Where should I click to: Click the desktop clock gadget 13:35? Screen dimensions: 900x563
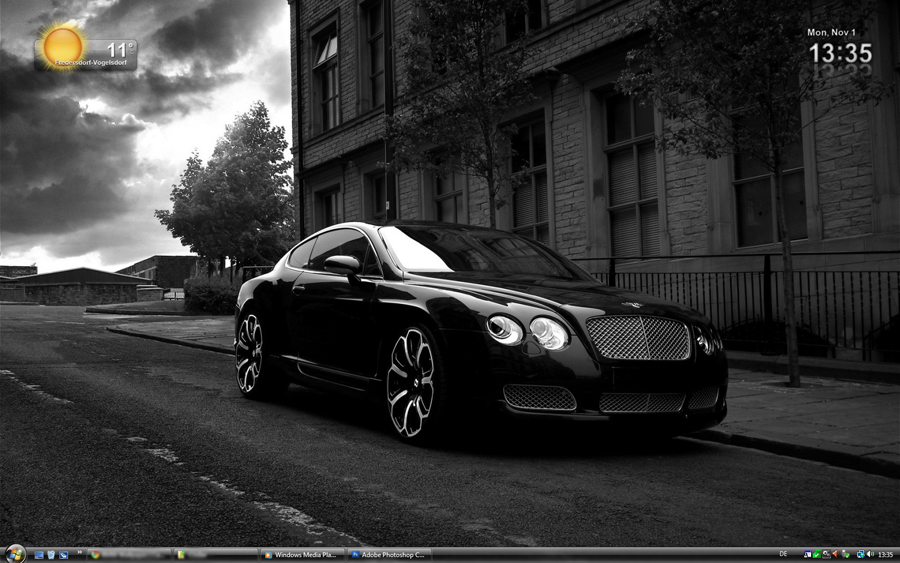[840, 53]
